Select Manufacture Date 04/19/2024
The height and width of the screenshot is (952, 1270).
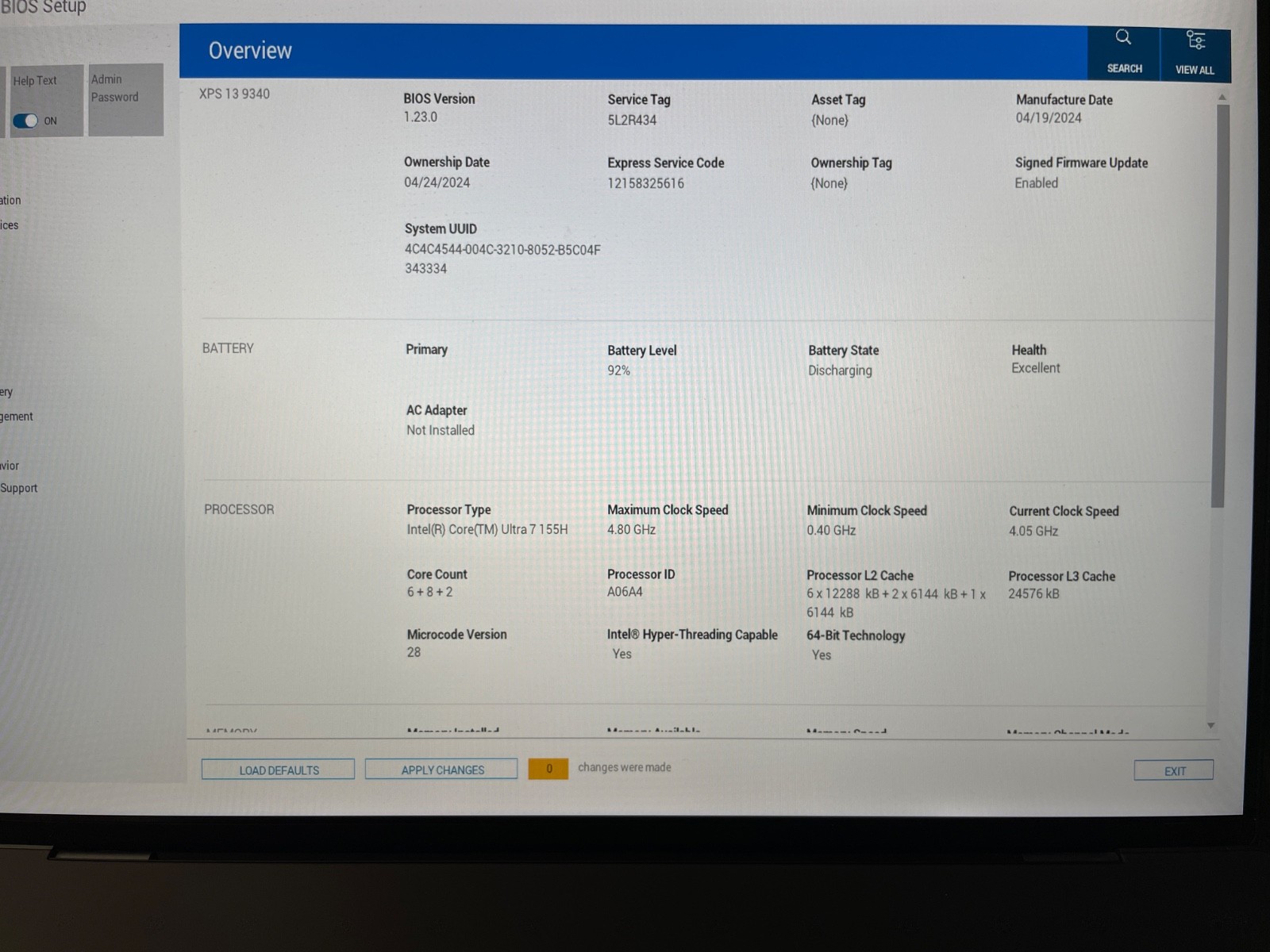pos(1049,117)
